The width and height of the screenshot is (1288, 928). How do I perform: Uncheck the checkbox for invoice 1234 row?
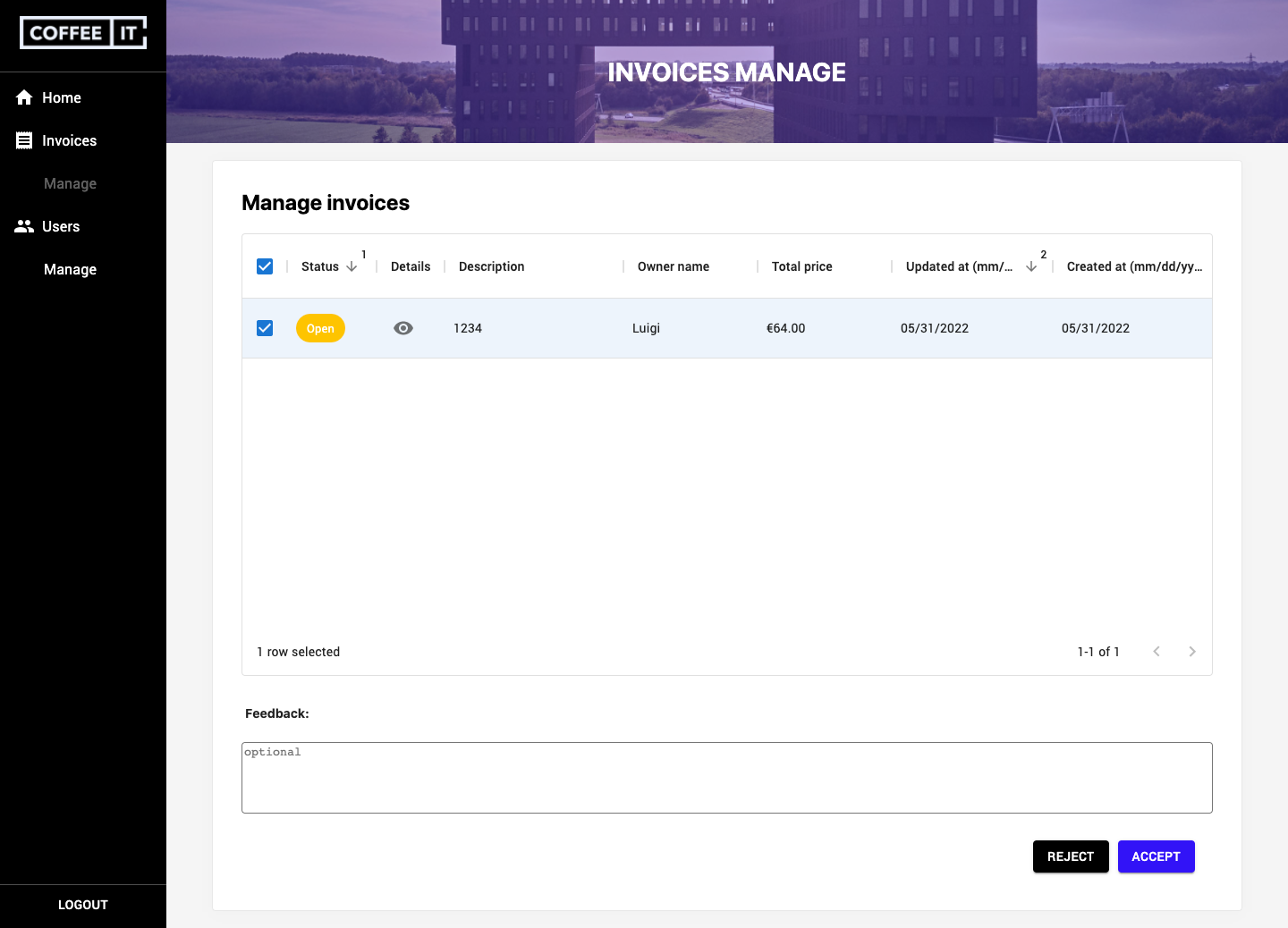click(x=265, y=328)
